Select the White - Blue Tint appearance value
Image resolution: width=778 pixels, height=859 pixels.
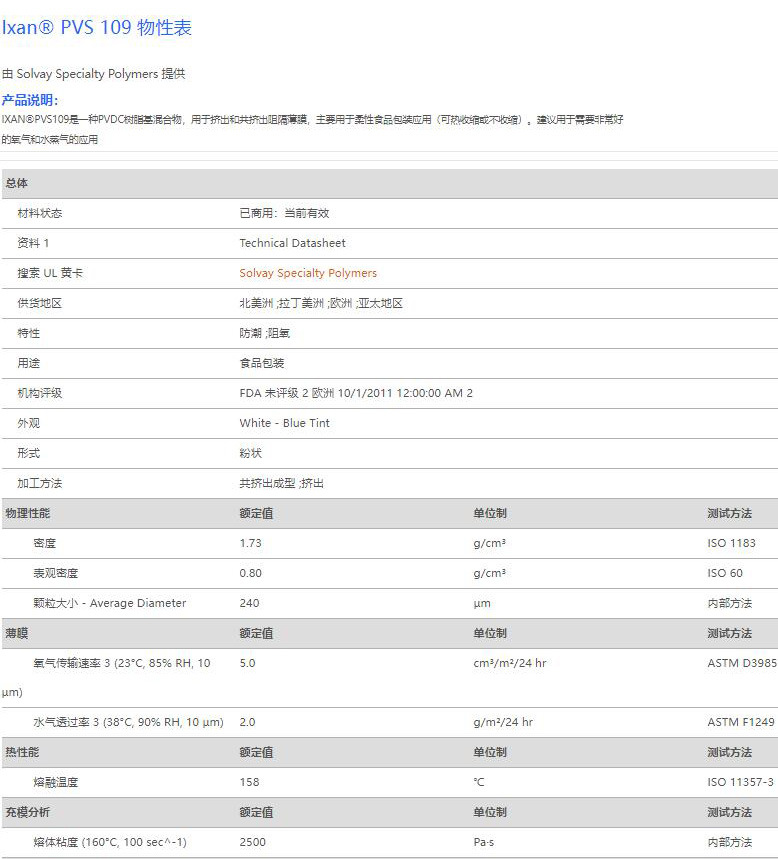click(x=284, y=423)
